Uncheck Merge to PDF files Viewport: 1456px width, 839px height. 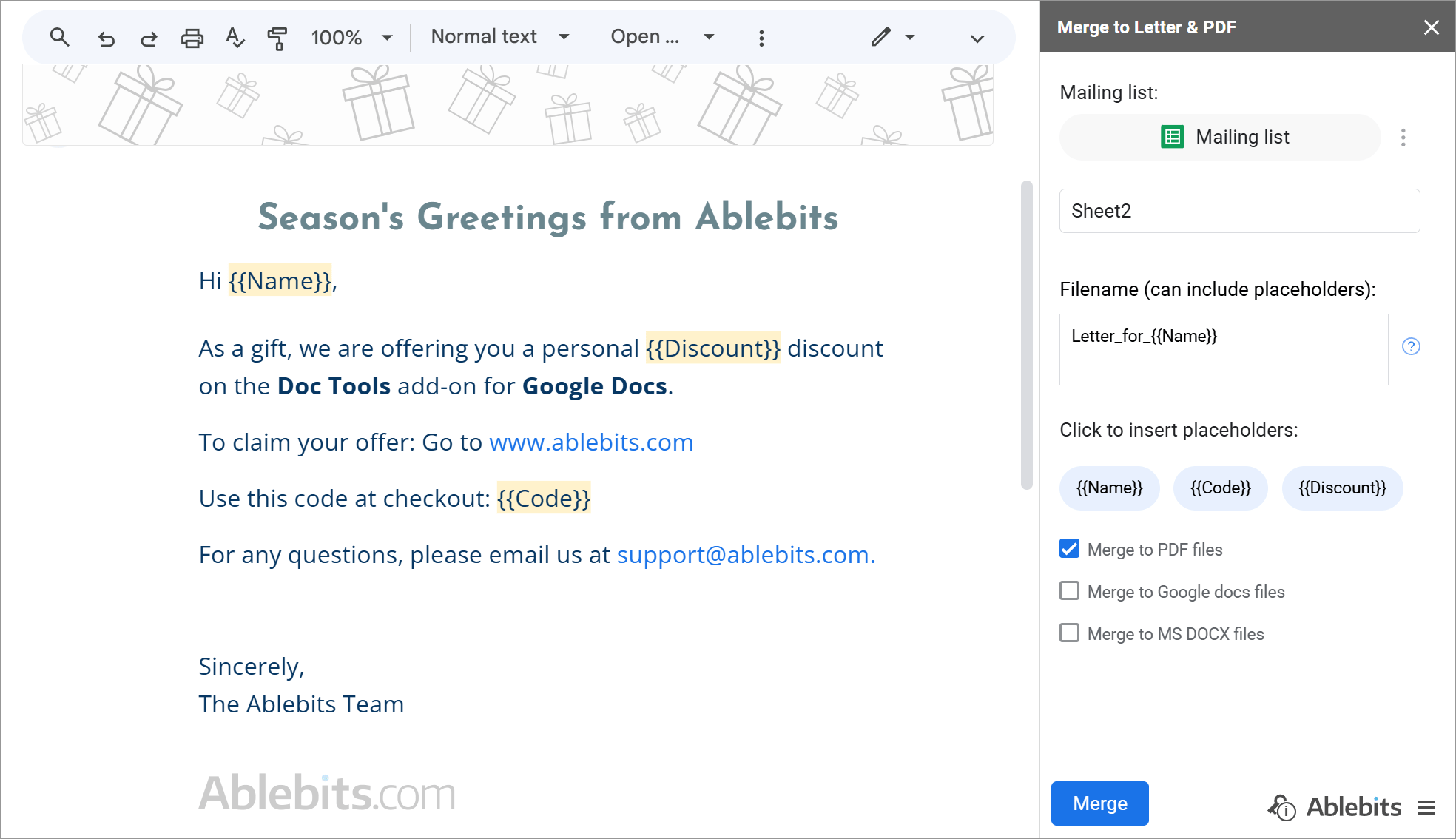coord(1069,548)
